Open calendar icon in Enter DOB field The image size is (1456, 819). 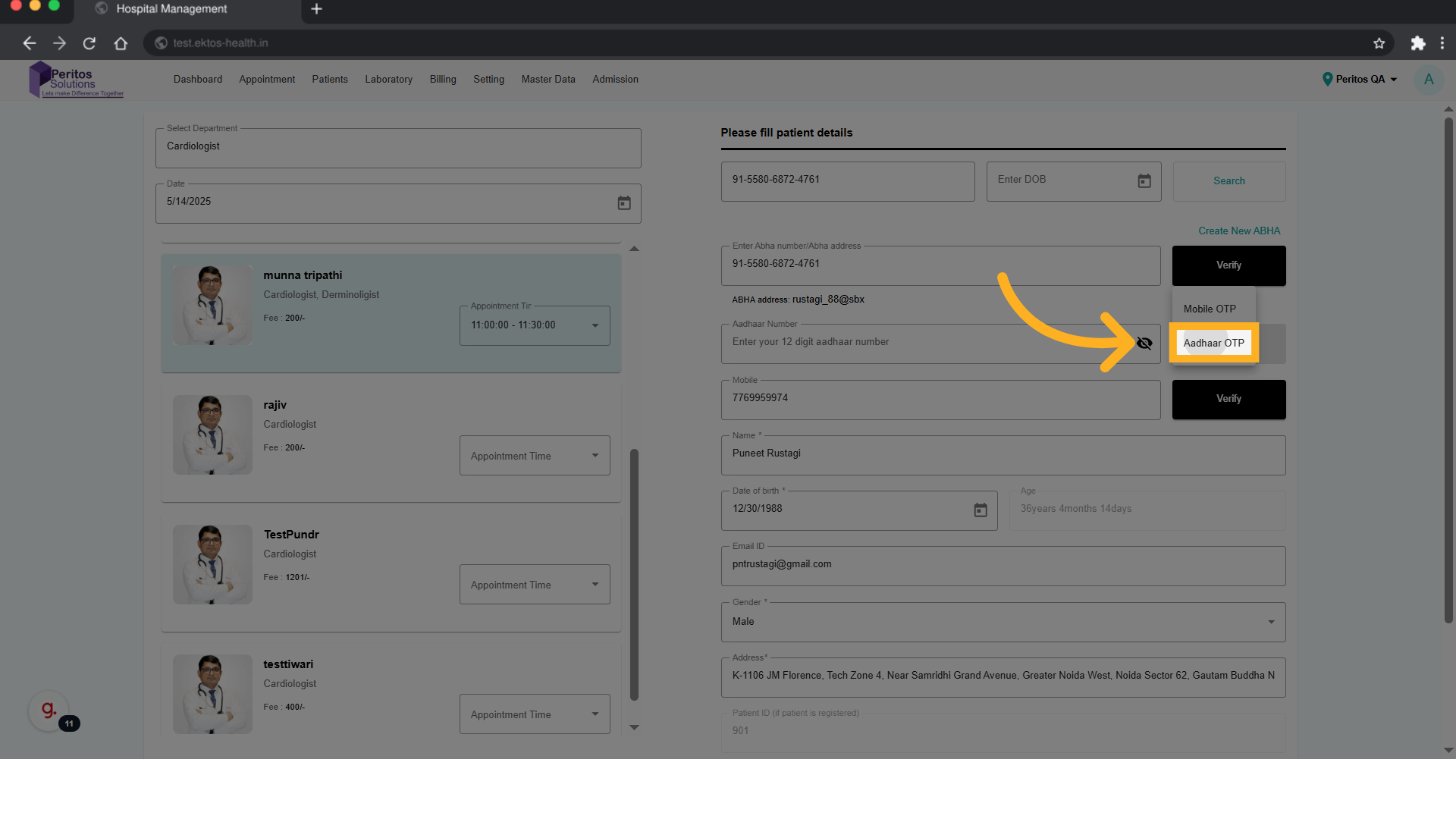[1144, 181]
